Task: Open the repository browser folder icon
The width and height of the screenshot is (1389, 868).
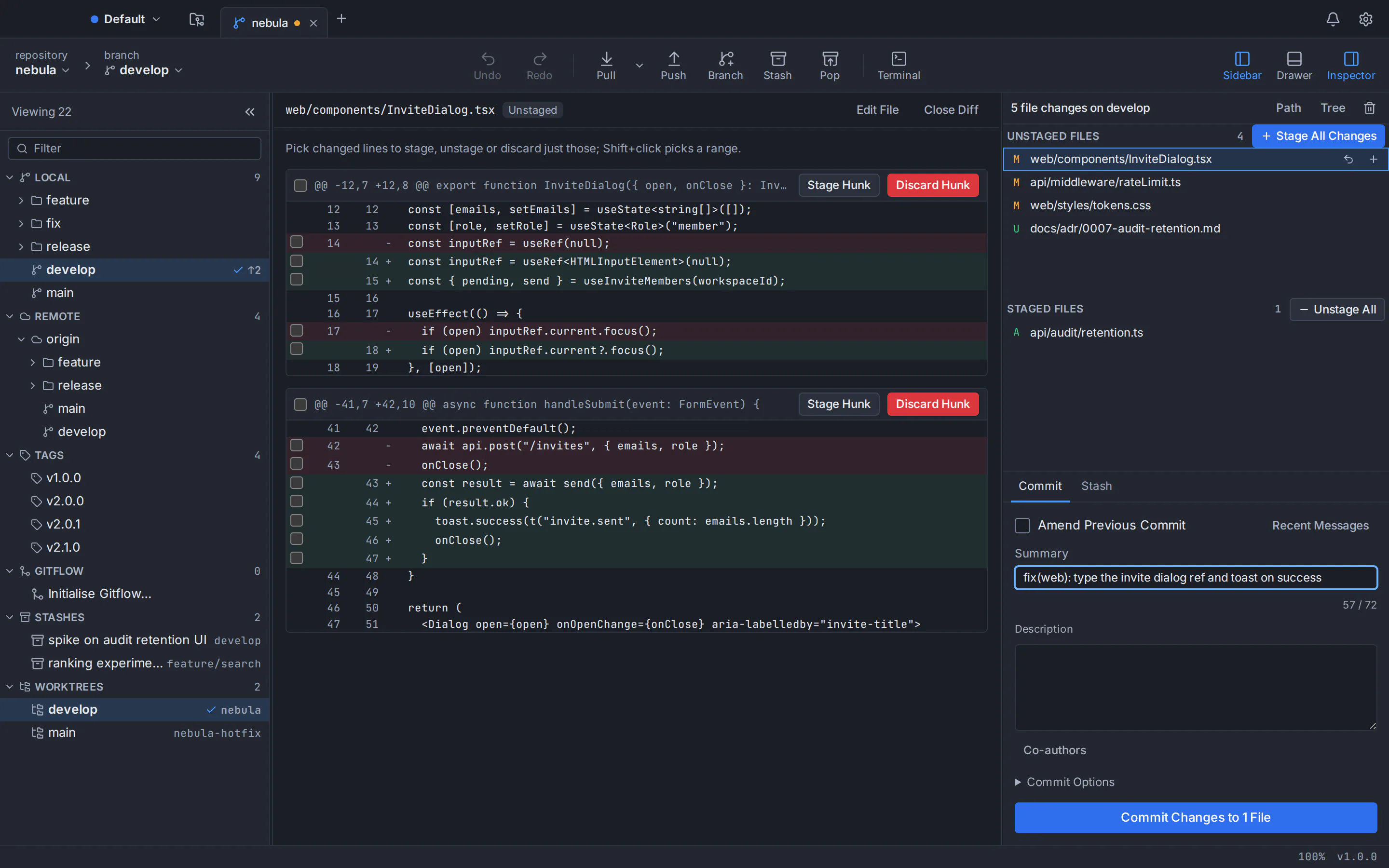Action: coord(197,19)
